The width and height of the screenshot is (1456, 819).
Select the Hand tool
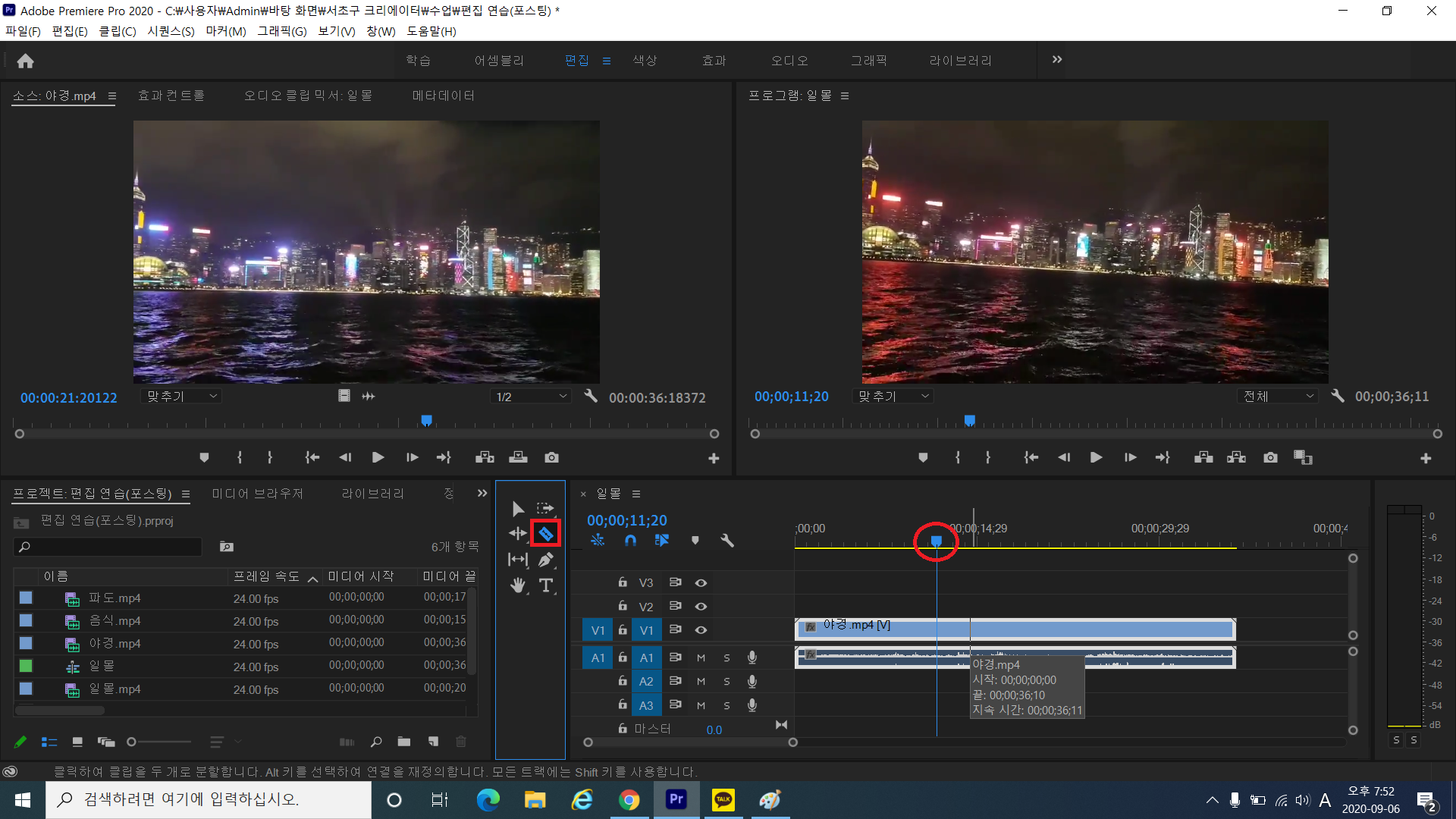518,585
